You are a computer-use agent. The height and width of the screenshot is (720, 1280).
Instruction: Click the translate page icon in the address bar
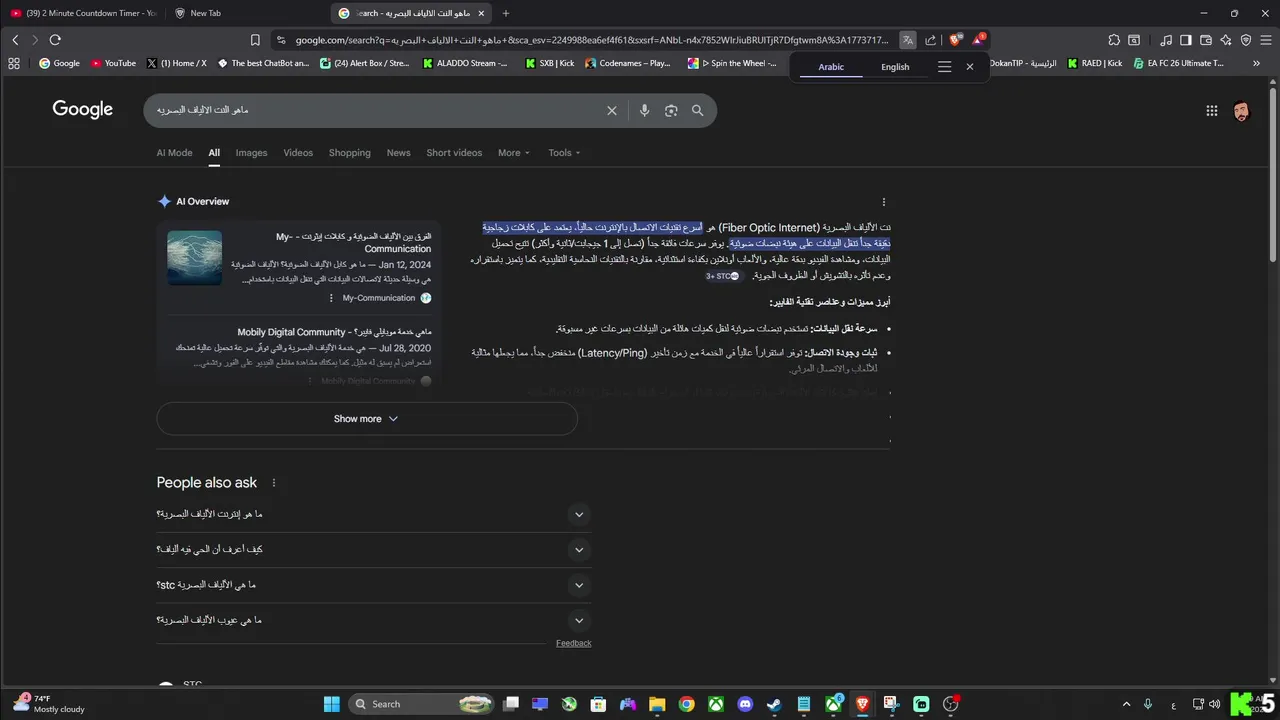(x=907, y=40)
